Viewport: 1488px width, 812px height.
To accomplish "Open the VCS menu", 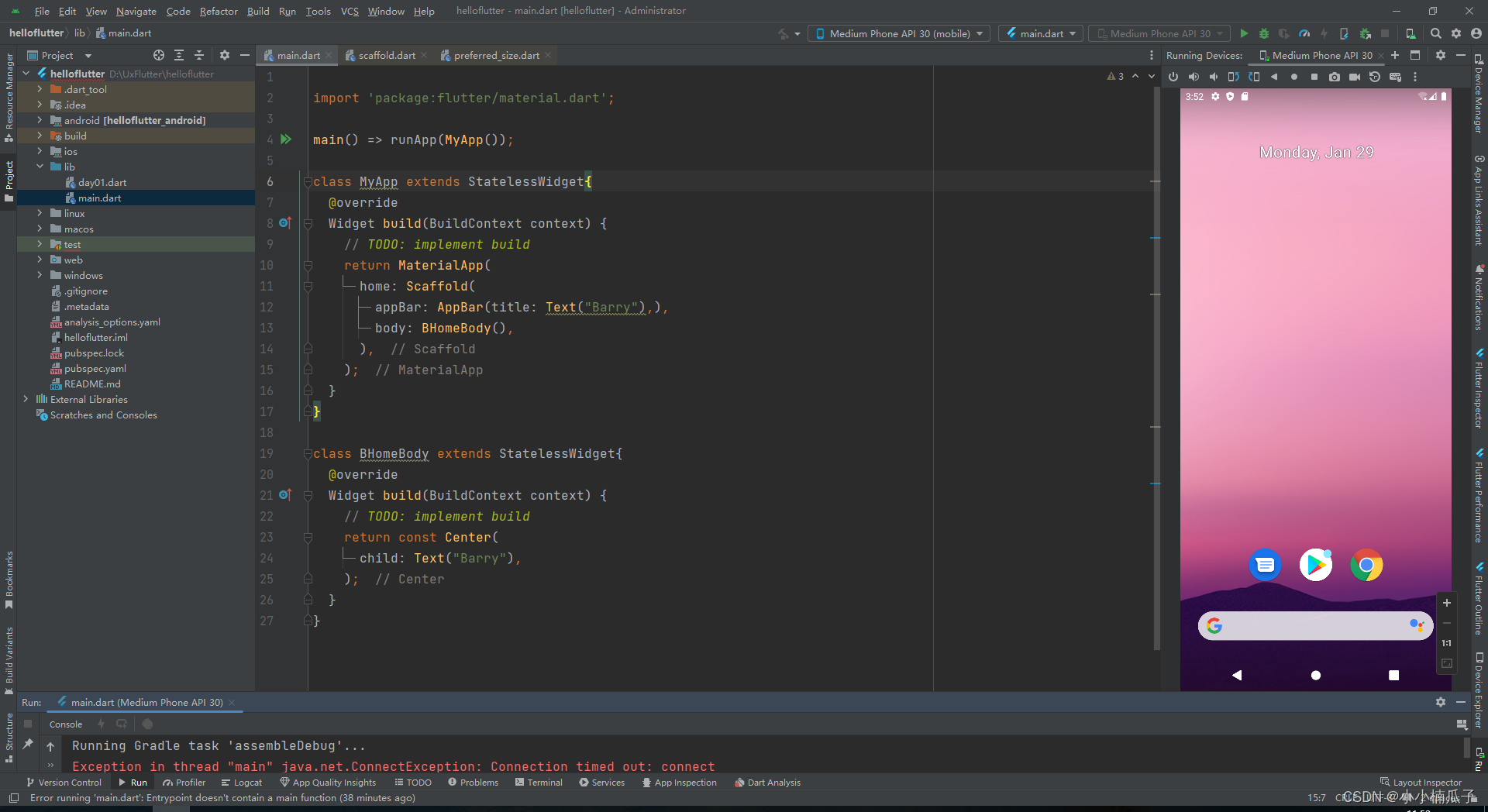I will (x=350, y=11).
